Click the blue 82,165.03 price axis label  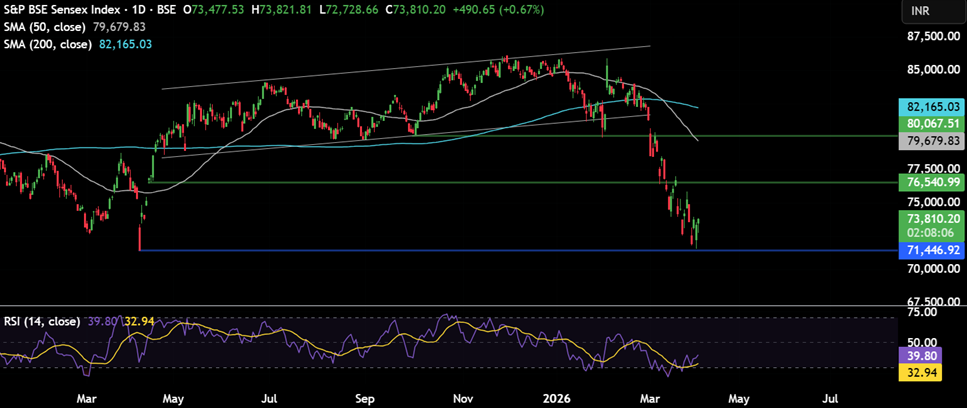click(x=931, y=106)
